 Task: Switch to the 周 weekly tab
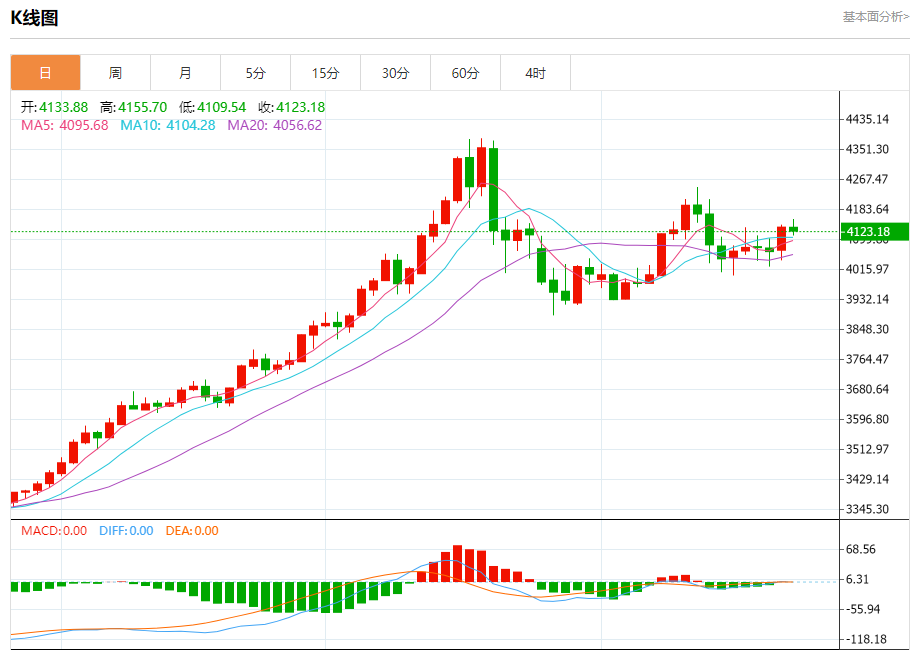[116, 73]
